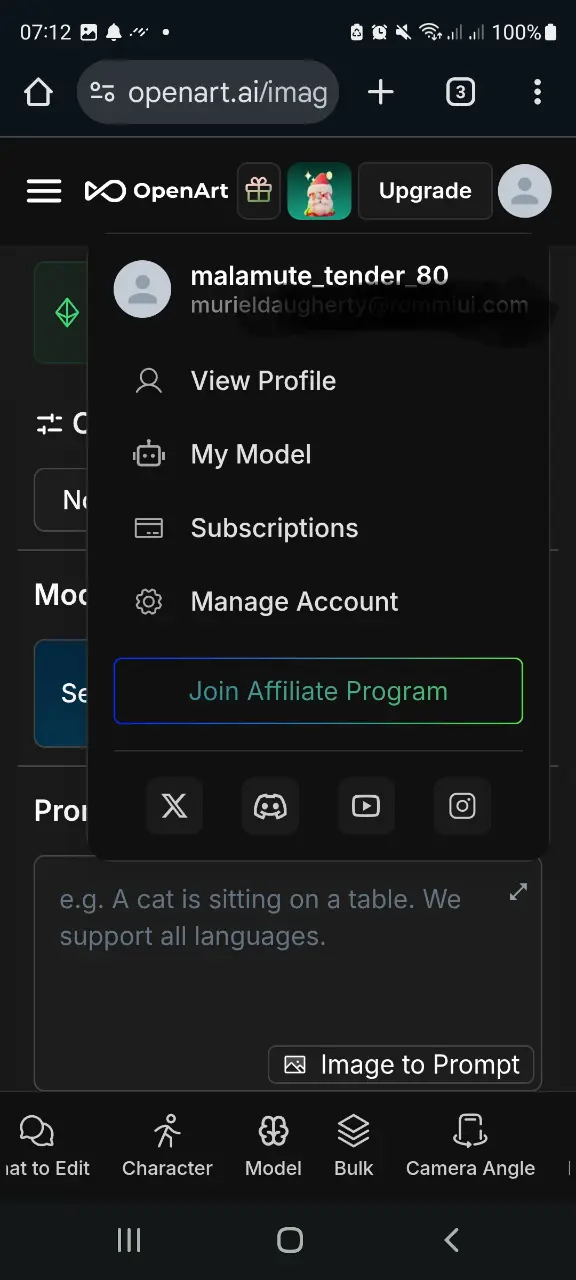Switch to the Character tab

(x=167, y=1146)
